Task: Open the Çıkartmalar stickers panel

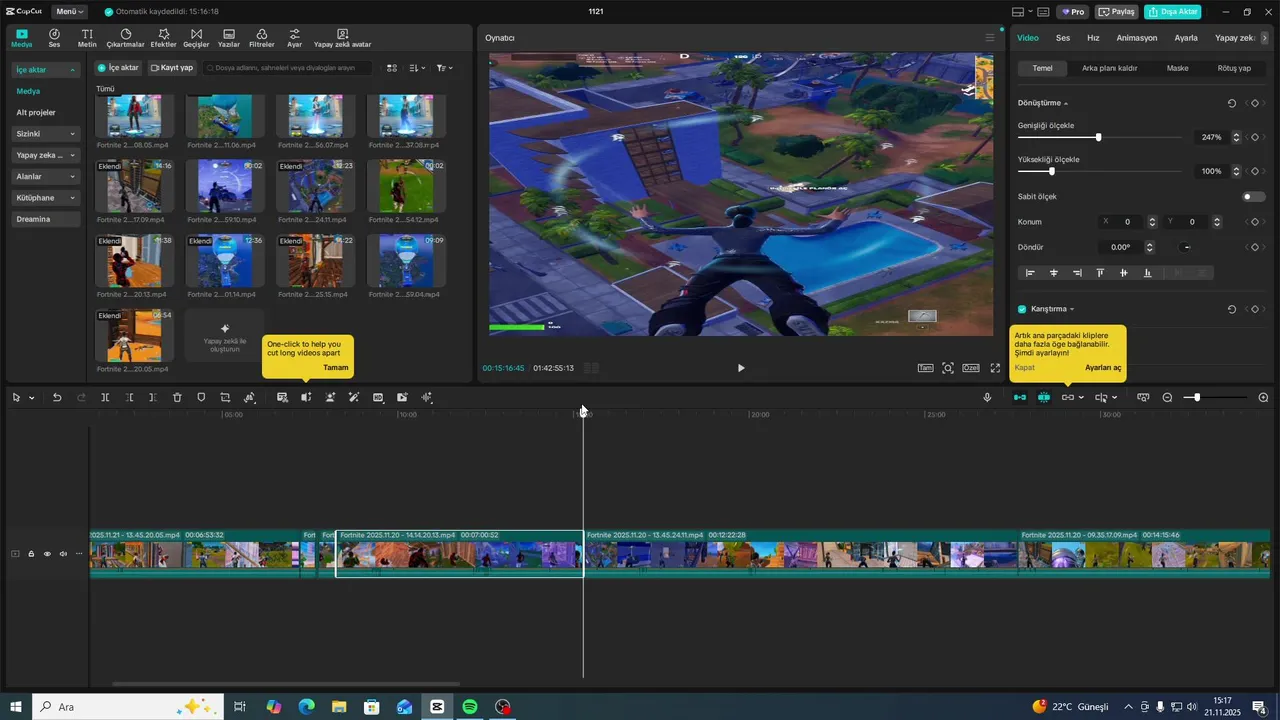Action: (x=126, y=38)
